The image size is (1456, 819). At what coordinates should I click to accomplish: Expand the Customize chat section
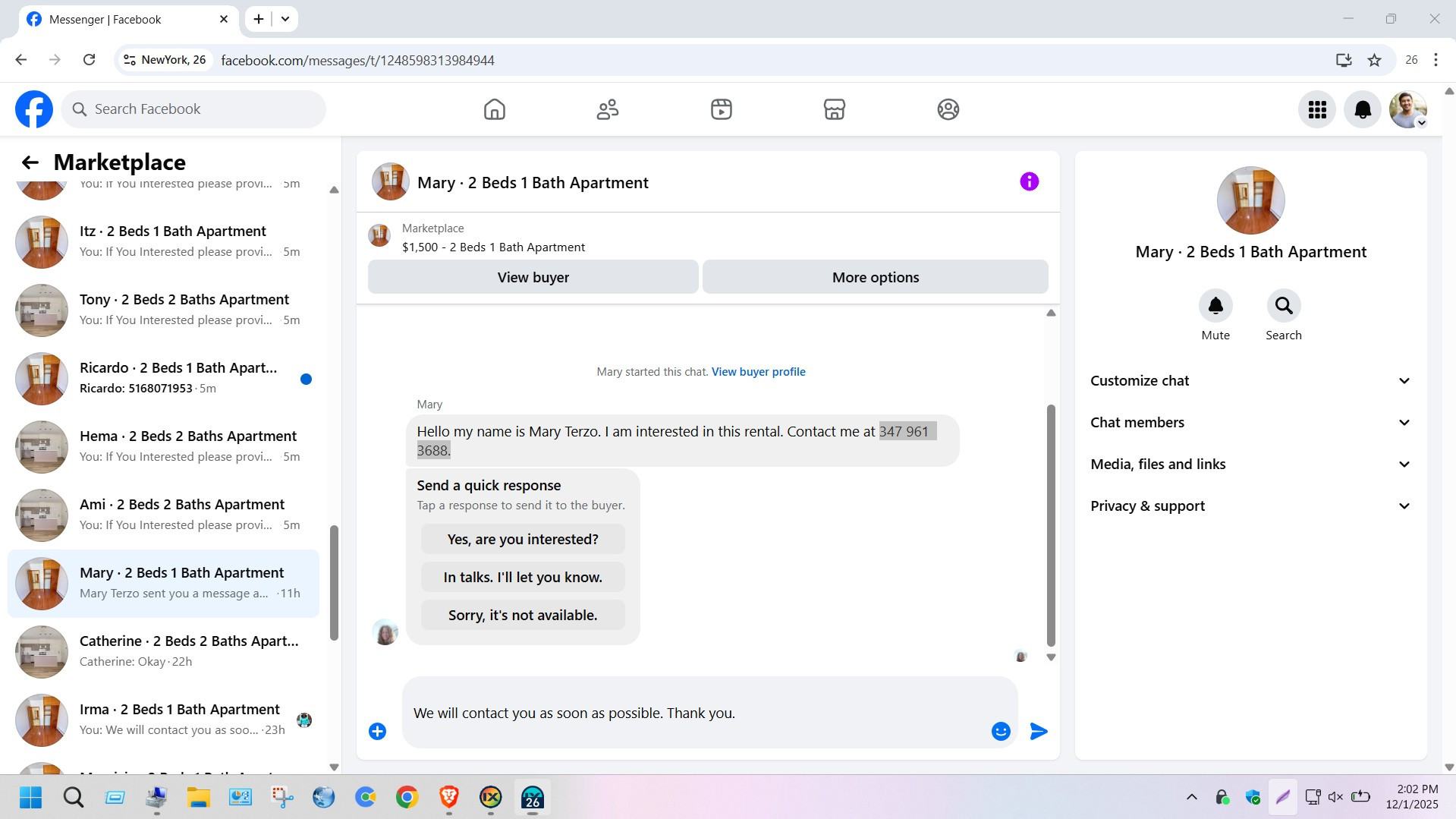(1250, 381)
